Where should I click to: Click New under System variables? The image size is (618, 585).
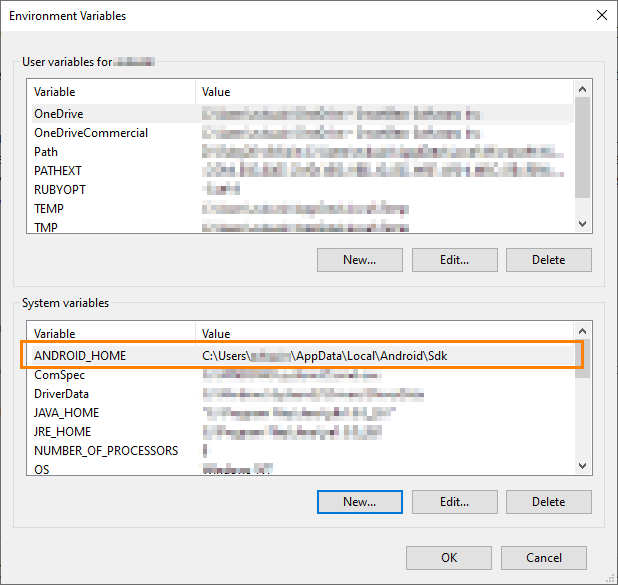(359, 502)
